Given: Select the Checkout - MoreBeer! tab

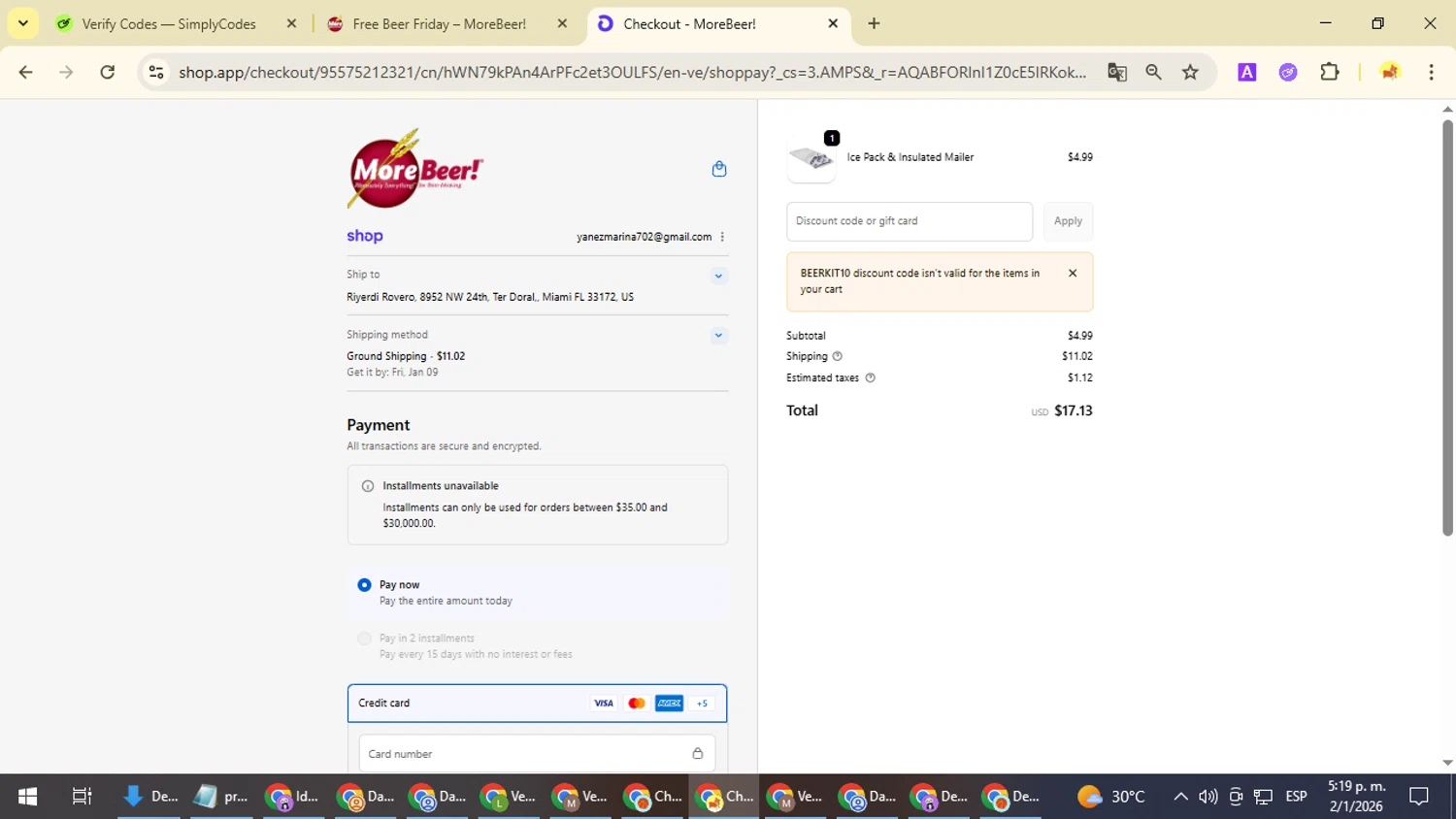Looking at the screenshot, I should point(718,23).
